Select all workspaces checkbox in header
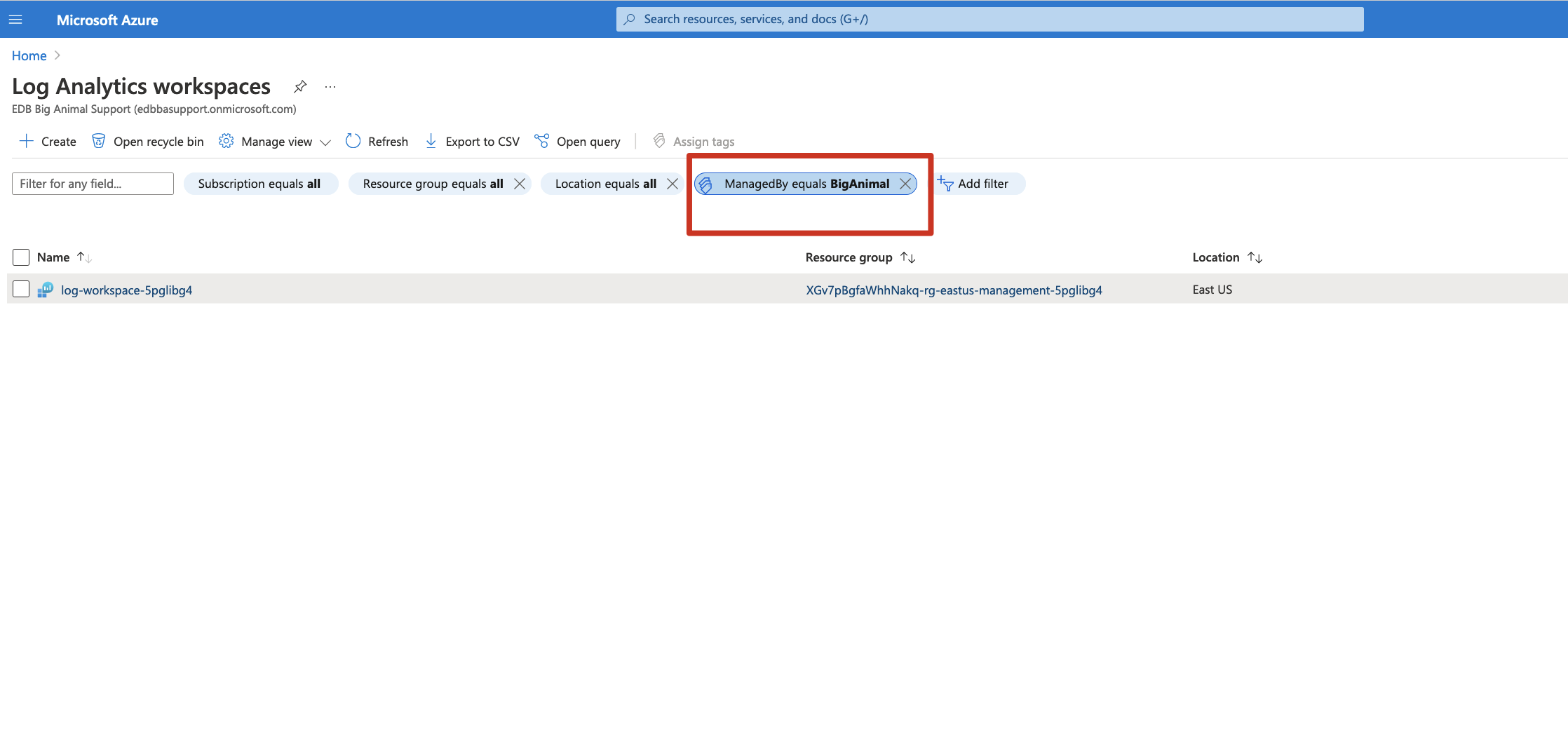The width and height of the screenshot is (1568, 732). coord(21,257)
